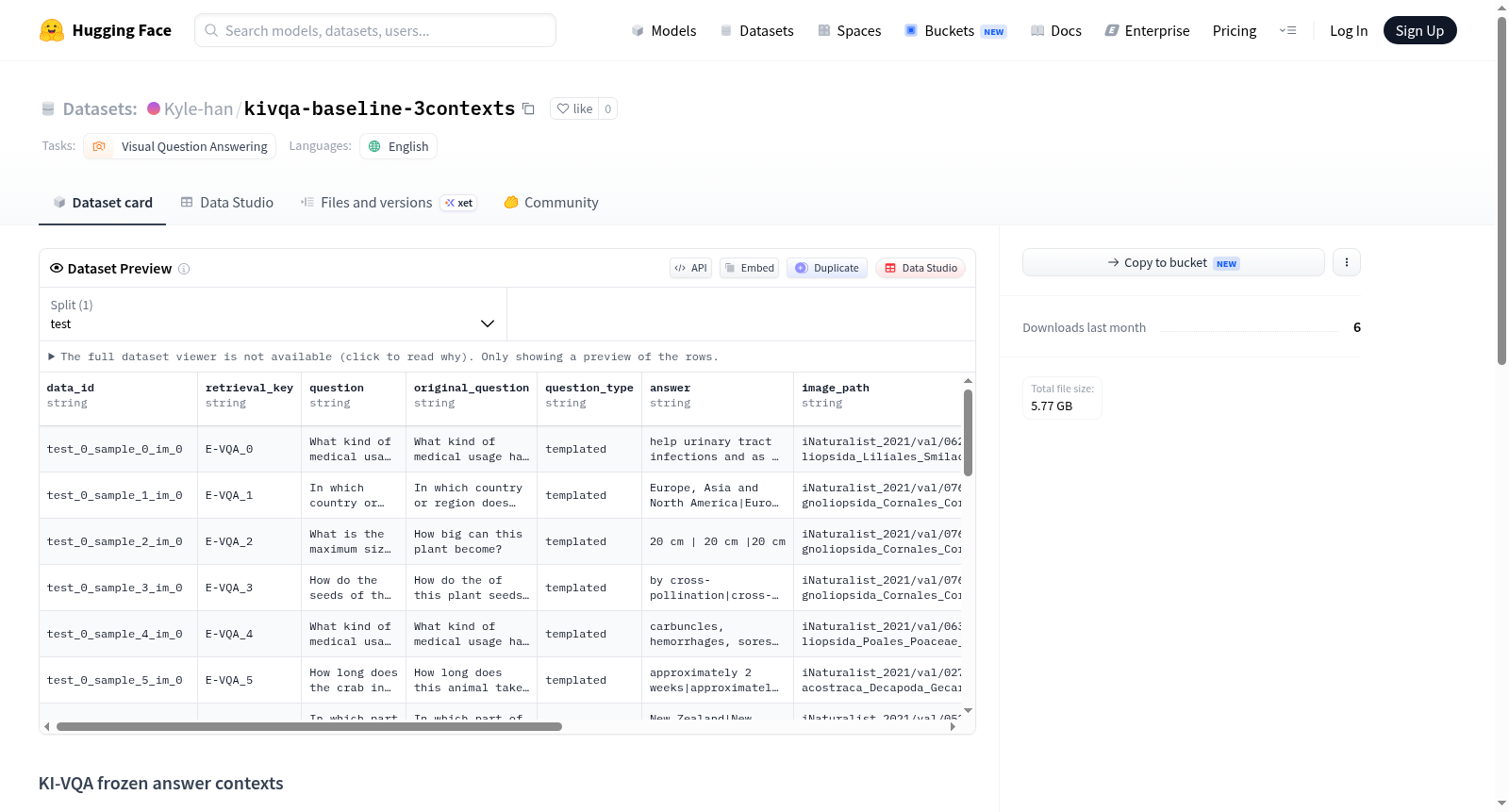Open the Pricing page link
This screenshot has height=812, width=1509.
pos(1235,30)
